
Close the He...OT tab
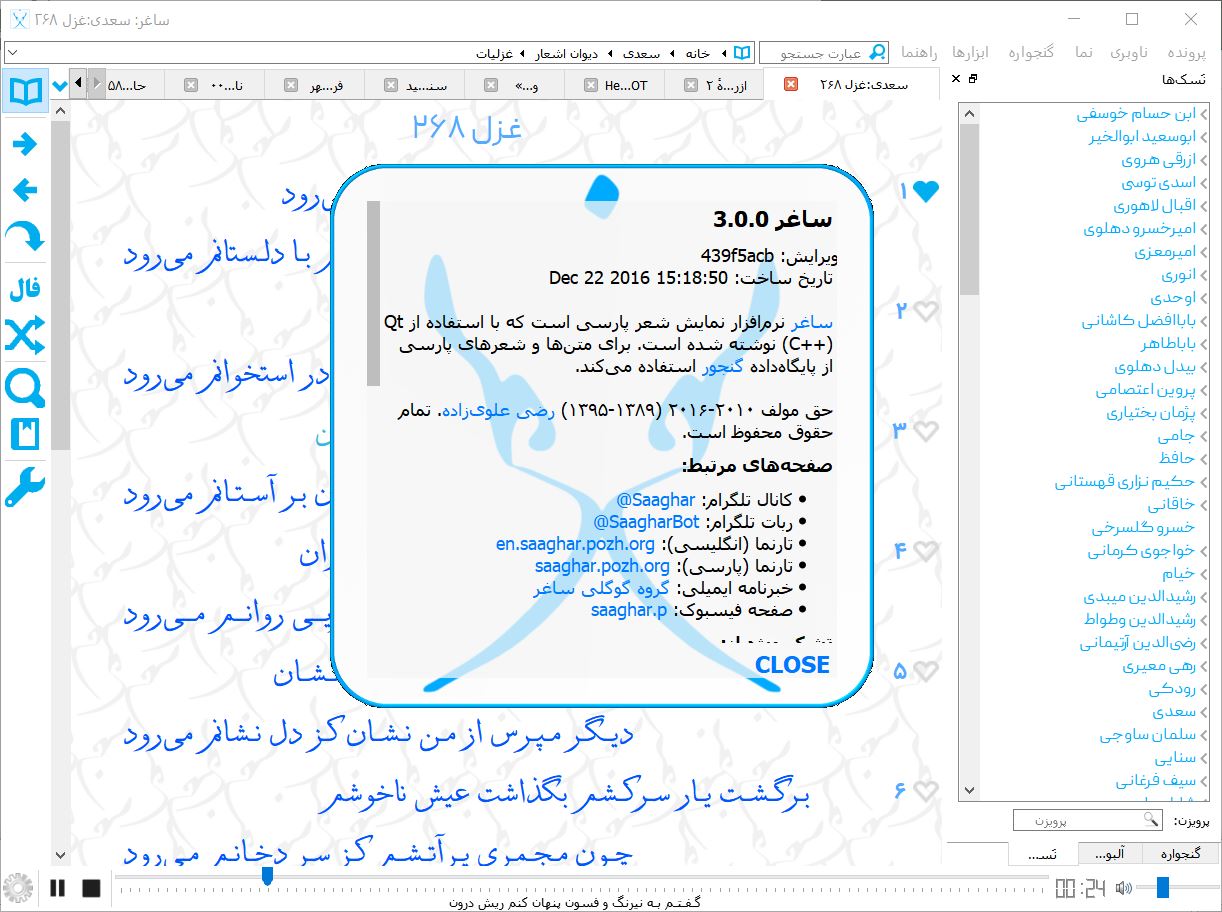591,85
